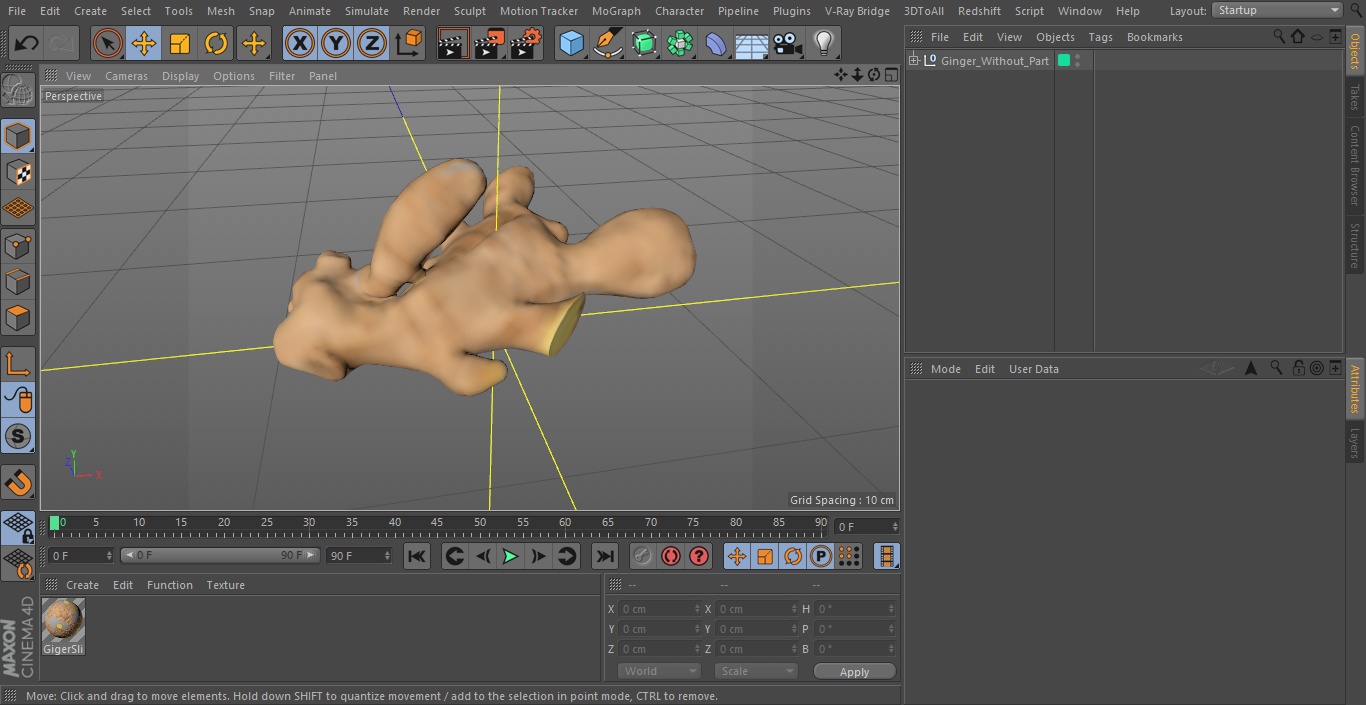Click Make Editable icon
1366x705 pixels.
18,90
